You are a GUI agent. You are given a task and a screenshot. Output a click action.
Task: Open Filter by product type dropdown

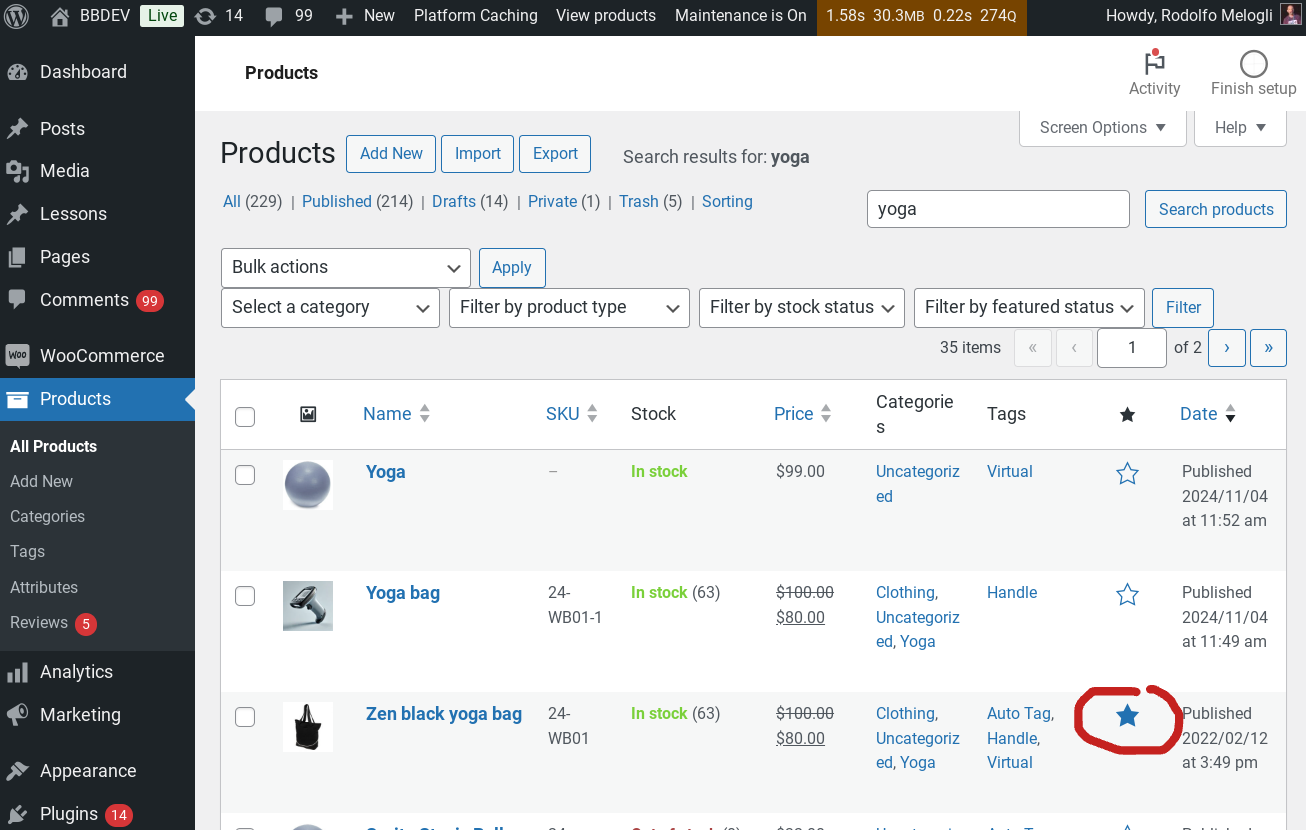(569, 307)
